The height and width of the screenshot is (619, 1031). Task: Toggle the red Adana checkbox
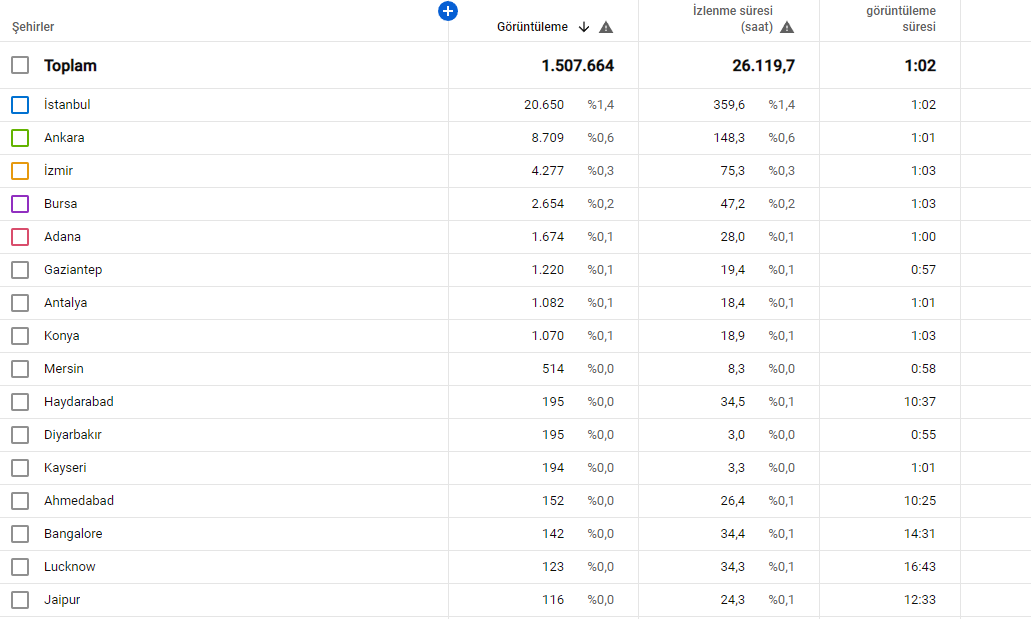pos(20,237)
